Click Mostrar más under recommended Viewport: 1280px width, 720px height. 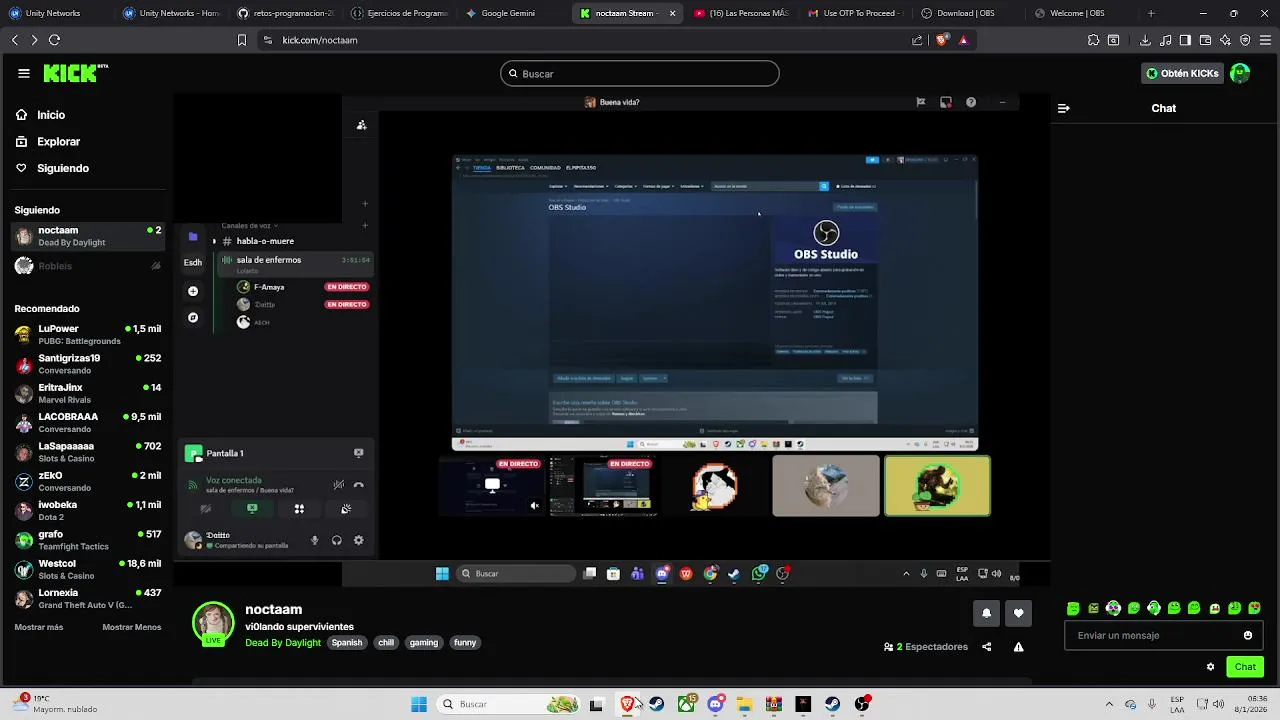[x=39, y=627]
